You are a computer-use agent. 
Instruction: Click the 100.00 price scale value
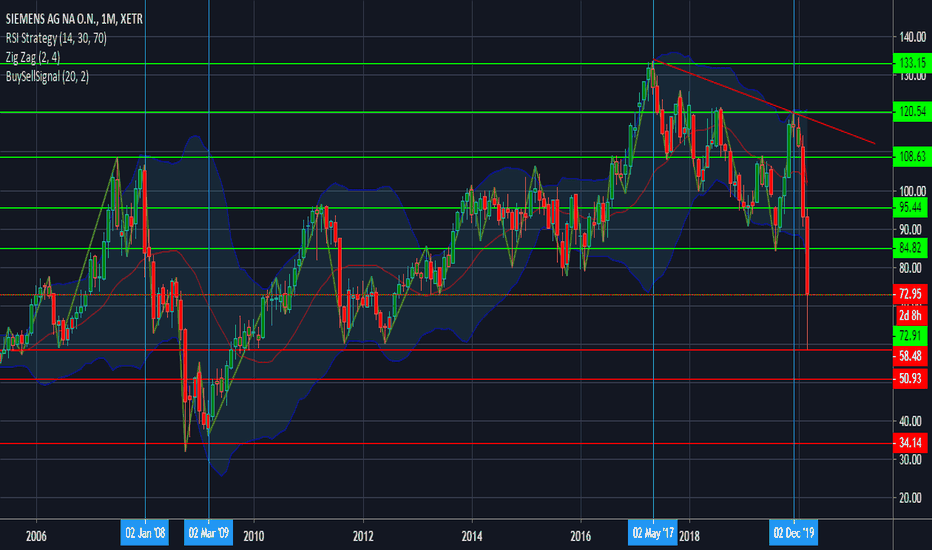[x=912, y=191]
